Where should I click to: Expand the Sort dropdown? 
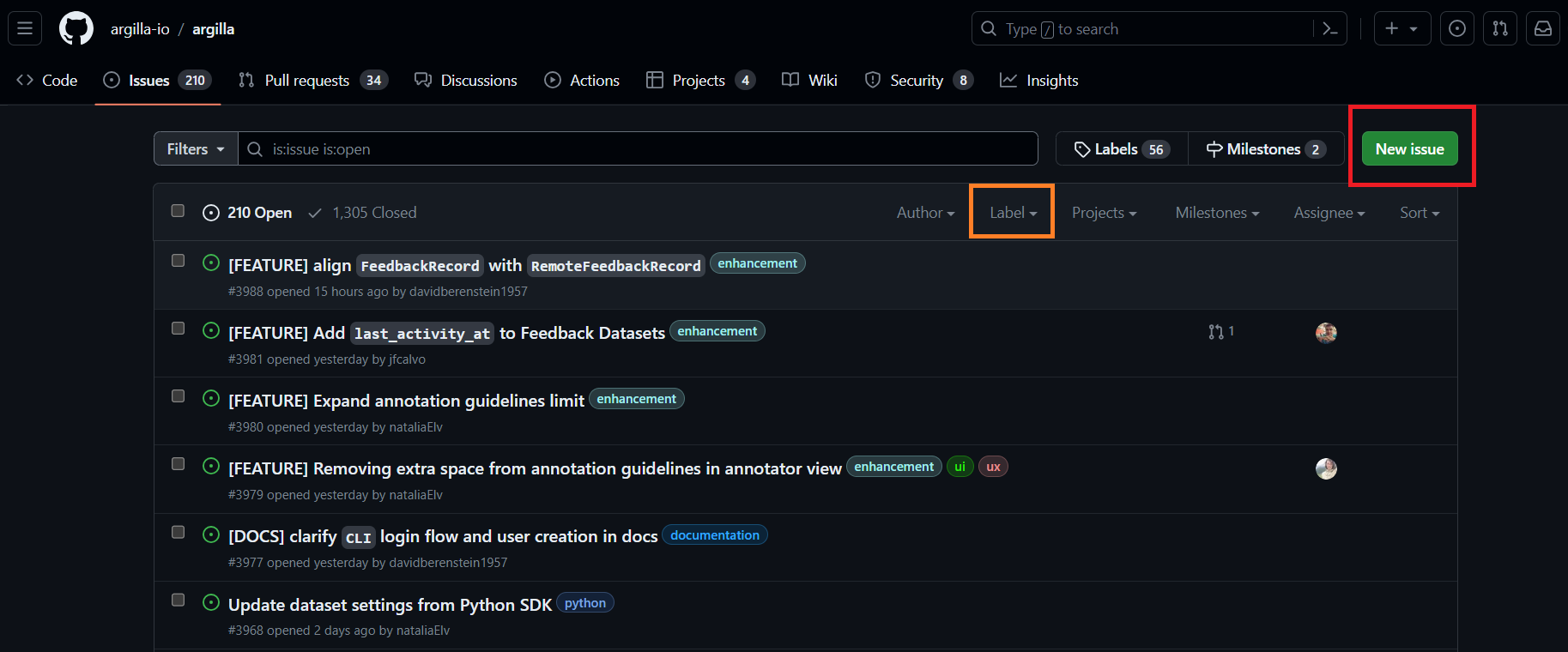1419,213
